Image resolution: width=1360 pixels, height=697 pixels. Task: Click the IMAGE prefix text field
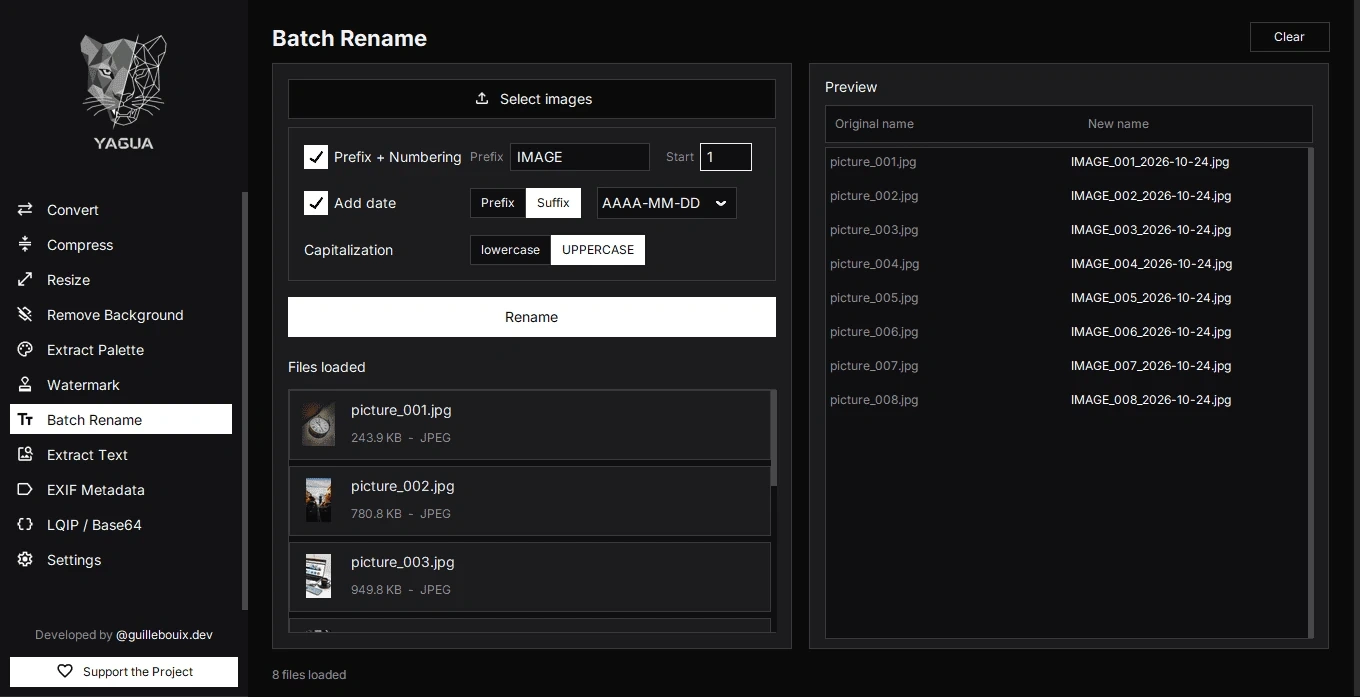(580, 157)
